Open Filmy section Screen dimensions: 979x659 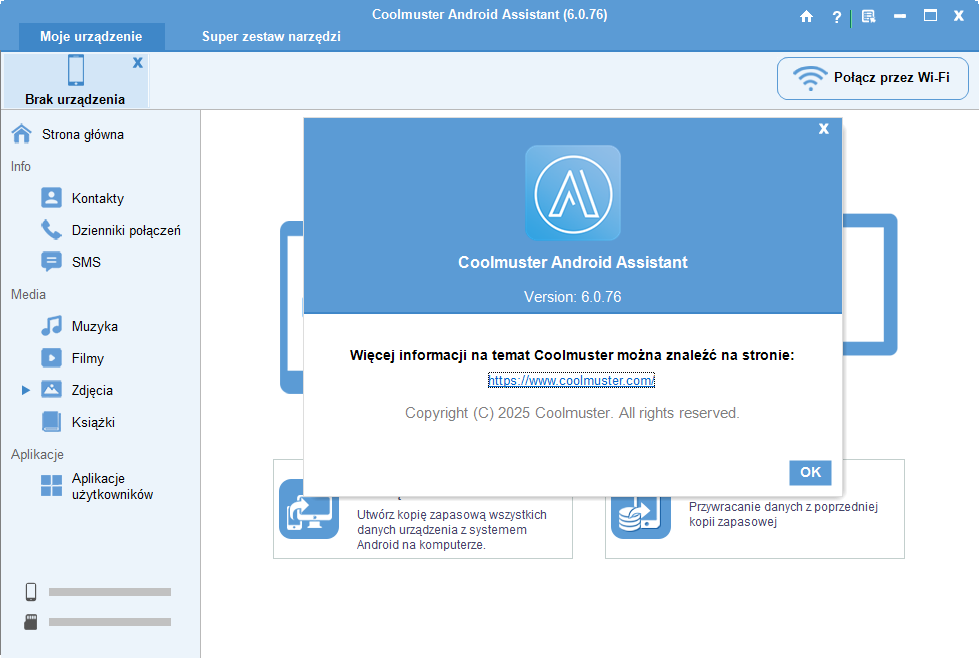click(87, 359)
